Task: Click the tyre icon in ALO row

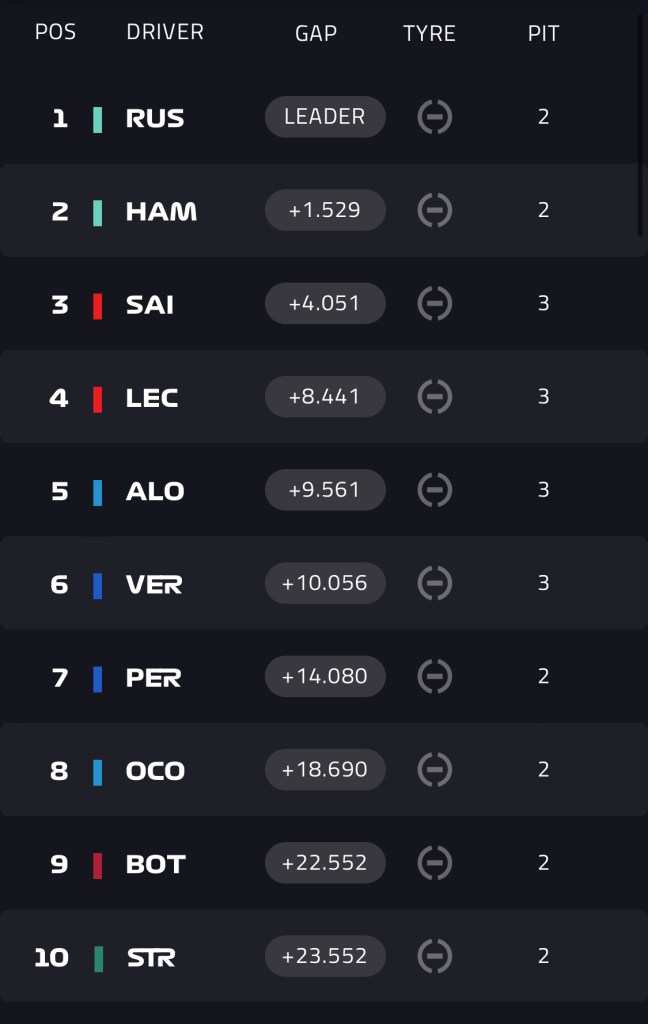Action: point(434,490)
